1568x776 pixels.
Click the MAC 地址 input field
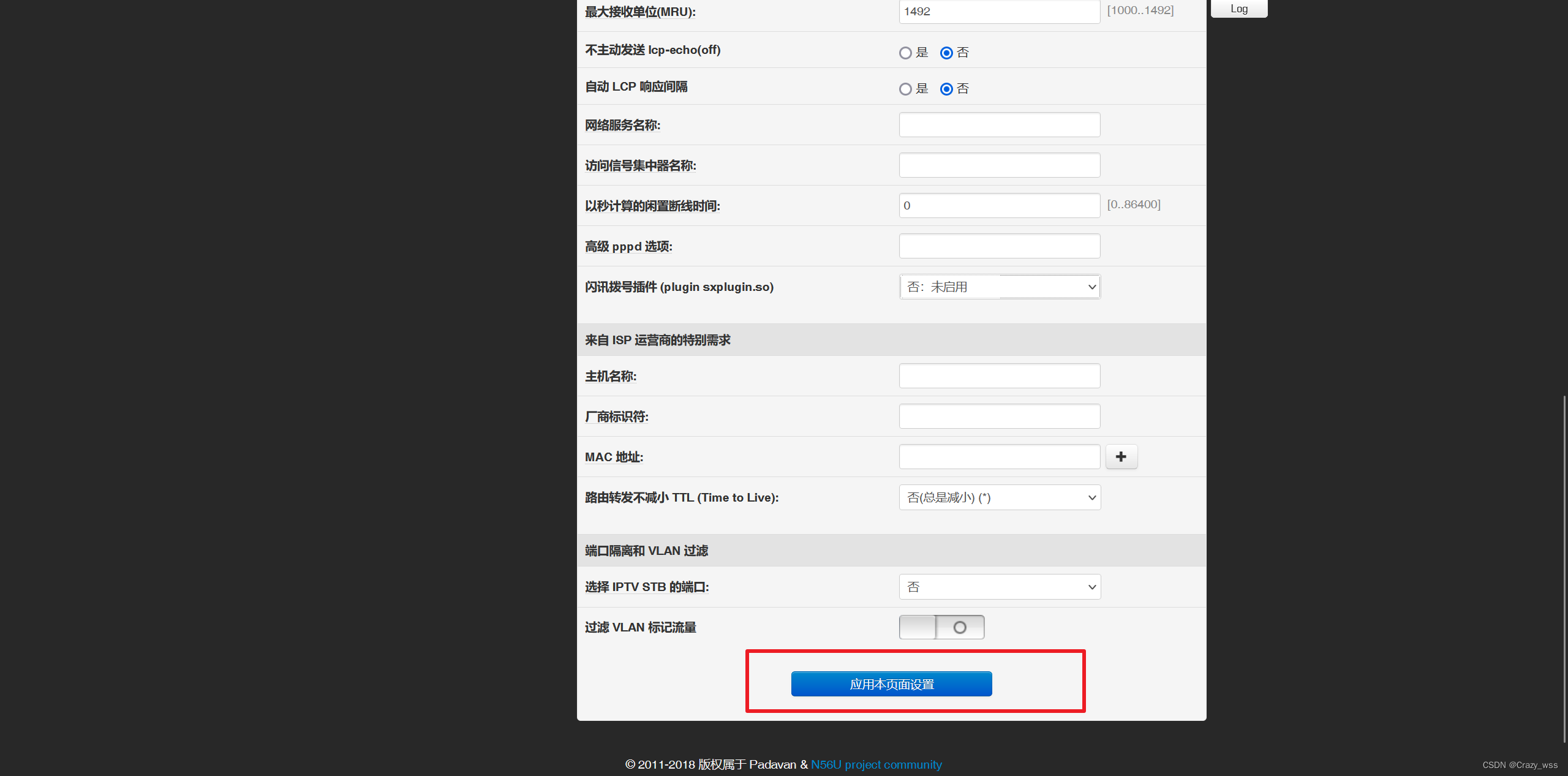999,457
